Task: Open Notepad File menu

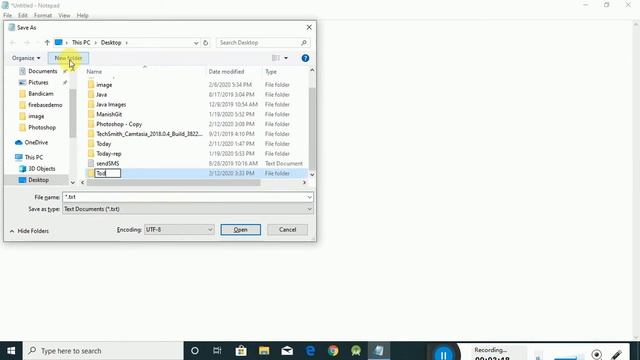Action: coord(7,15)
